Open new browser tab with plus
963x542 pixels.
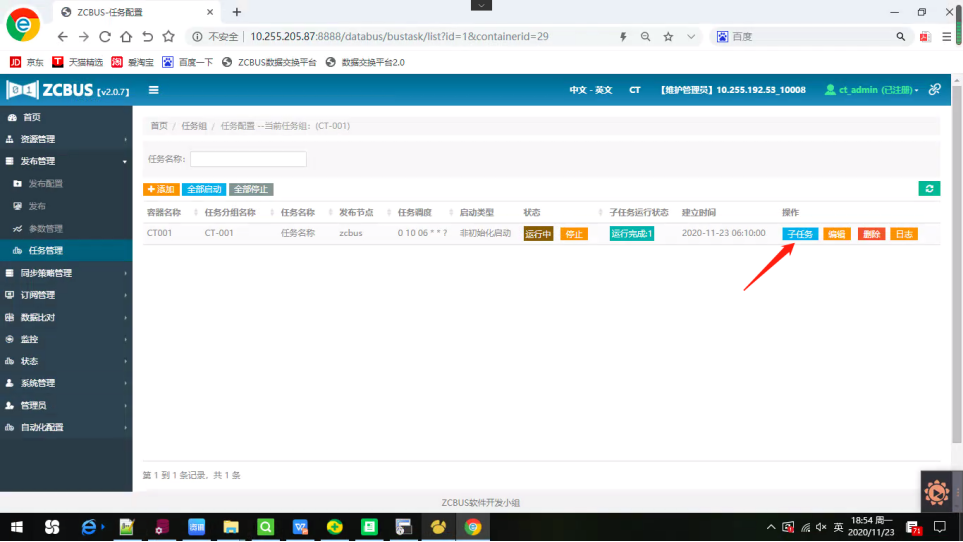pos(237,12)
